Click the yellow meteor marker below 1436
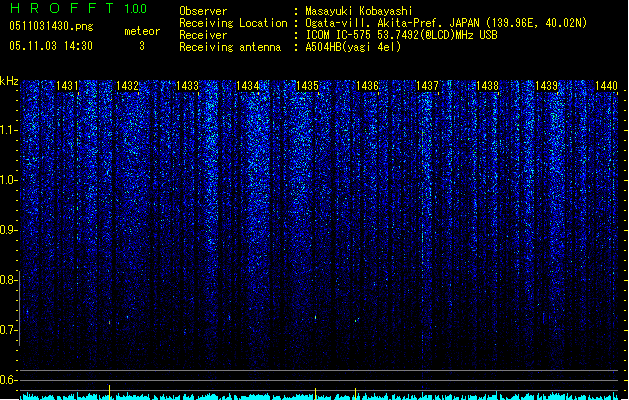Viewport: 629px width, 400px height. click(x=355, y=394)
